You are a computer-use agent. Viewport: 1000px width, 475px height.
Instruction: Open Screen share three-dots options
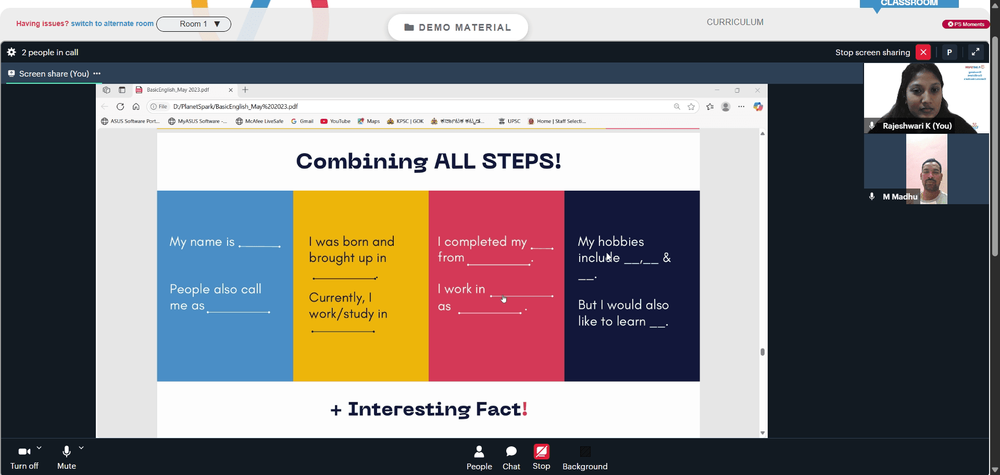(x=97, y=73)
